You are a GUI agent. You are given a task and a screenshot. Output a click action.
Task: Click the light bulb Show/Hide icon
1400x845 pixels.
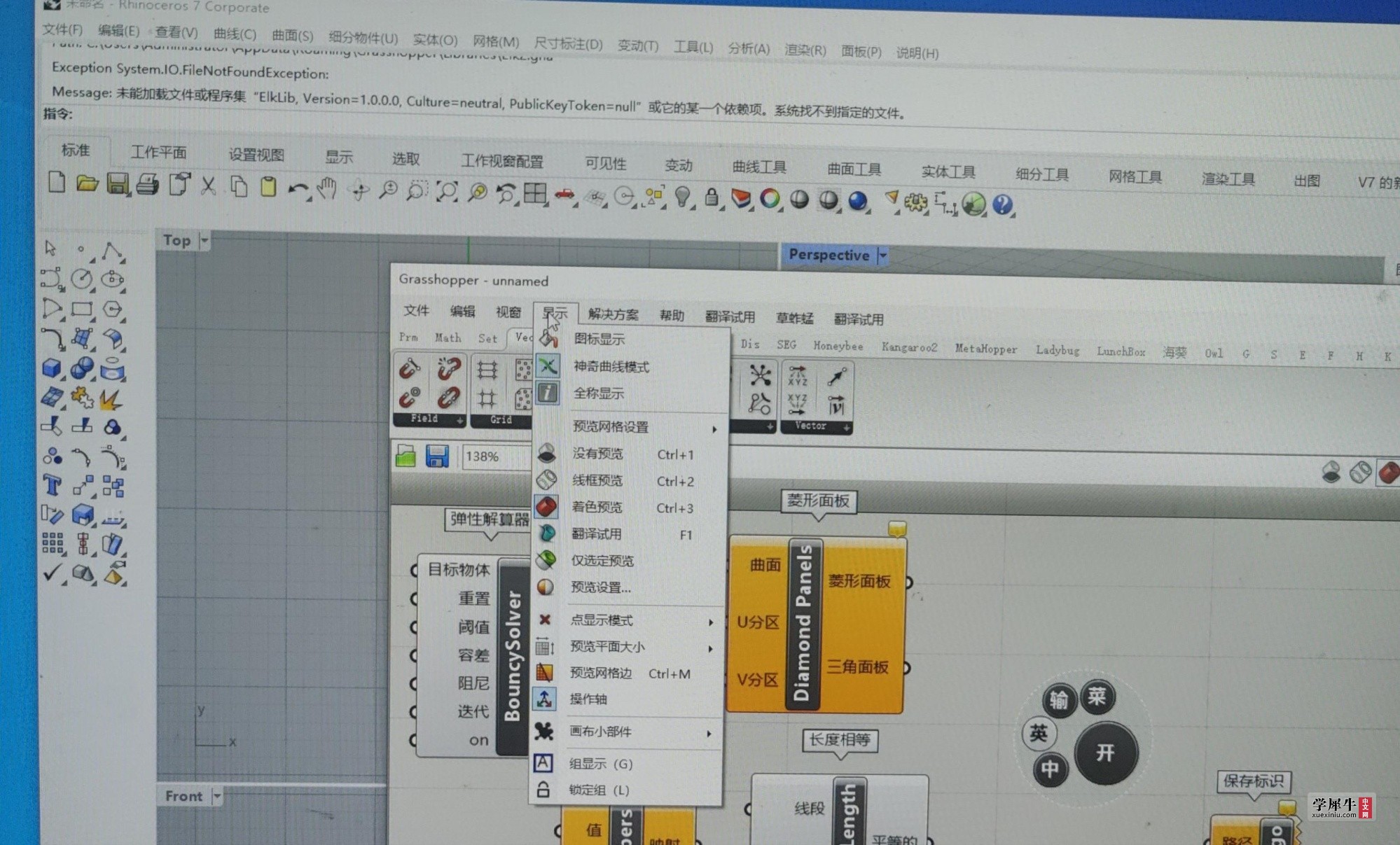pos(682,197)
